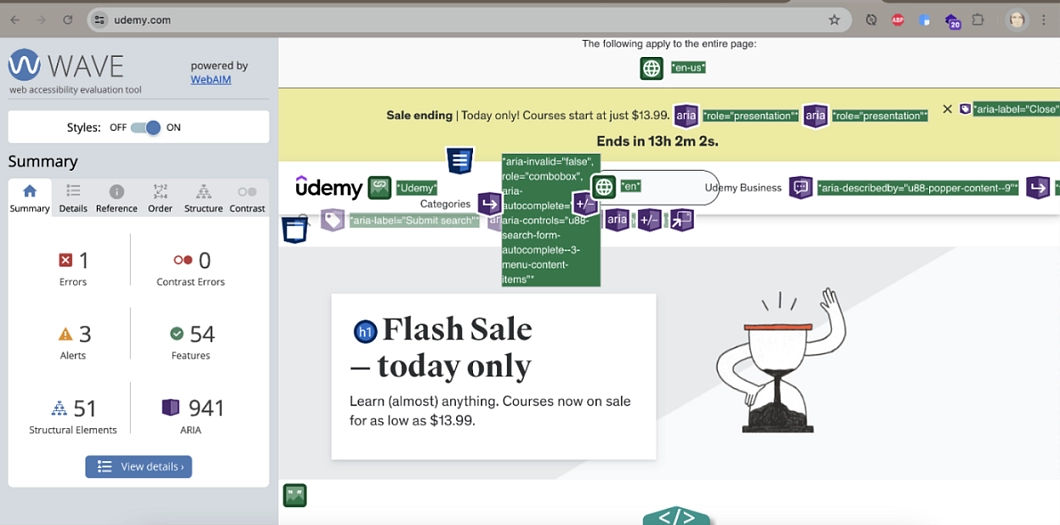Click the green linked image icon beside Udemy
1060x525 pixels.
pyautogui.click(x=380, y=188)
